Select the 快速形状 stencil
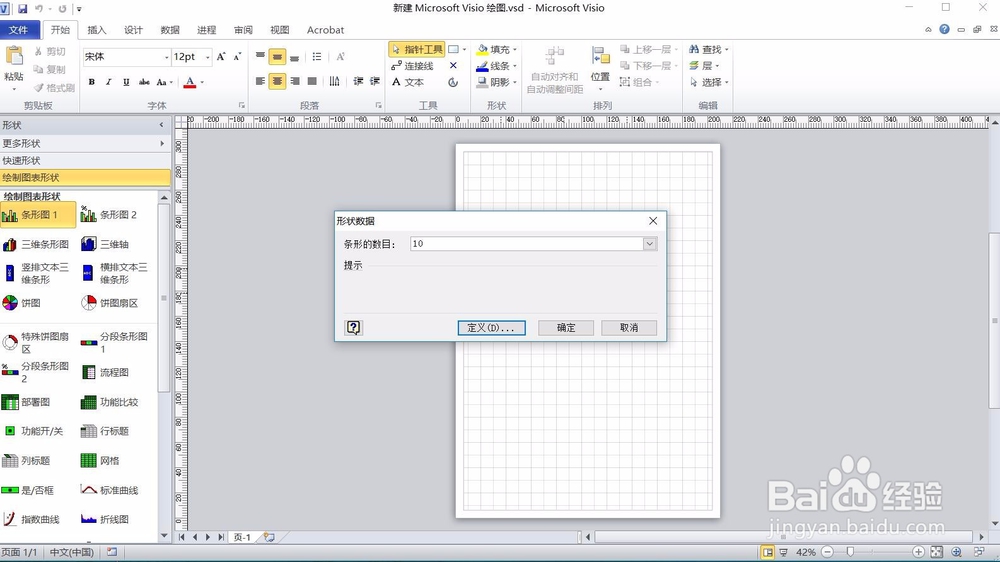Image resolution: width=1000 pixels, height=562 pixels. (x=85, y=160)
